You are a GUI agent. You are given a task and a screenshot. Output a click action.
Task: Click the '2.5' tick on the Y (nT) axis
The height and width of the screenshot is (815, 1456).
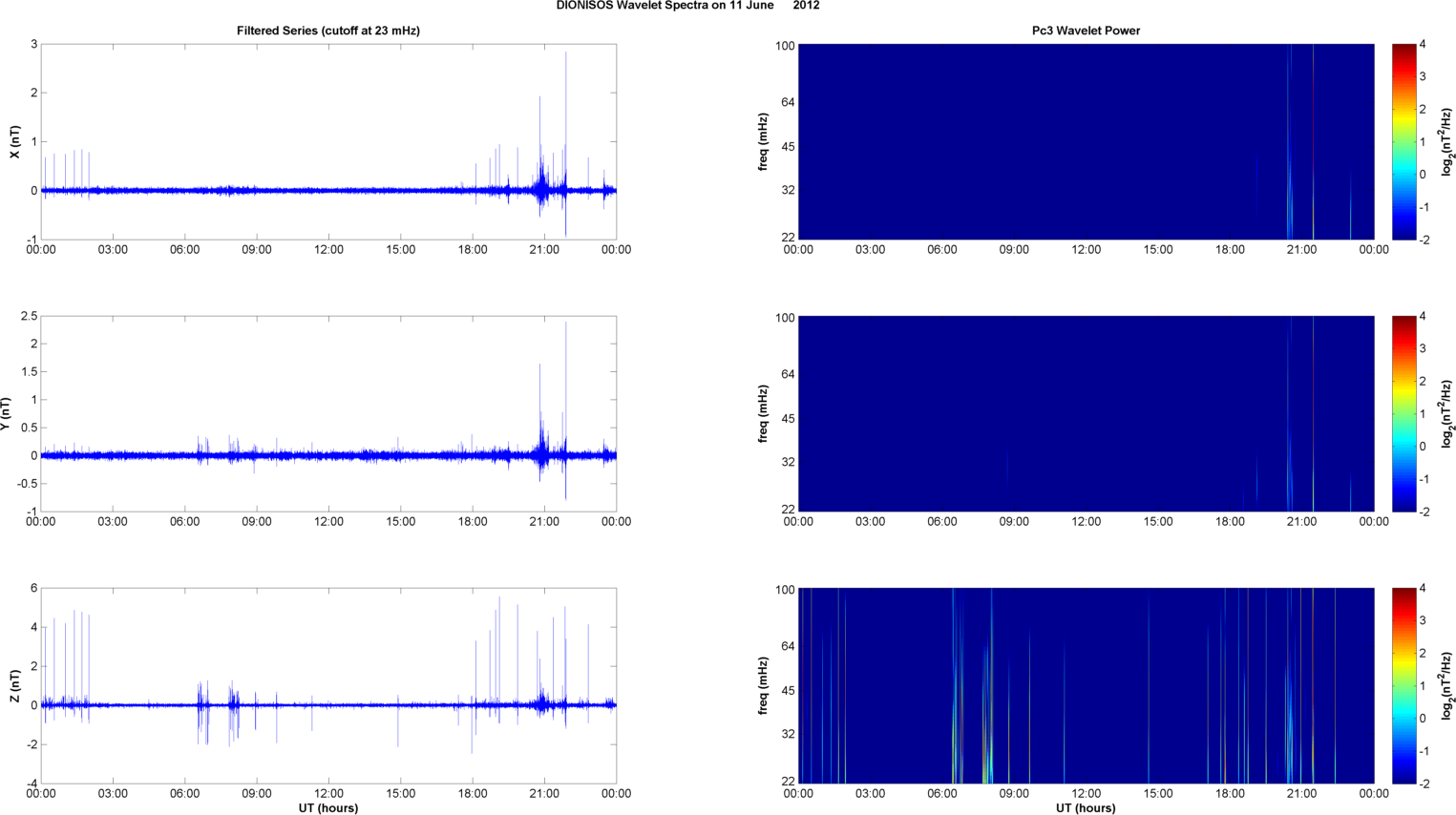(x=30, y=317)
